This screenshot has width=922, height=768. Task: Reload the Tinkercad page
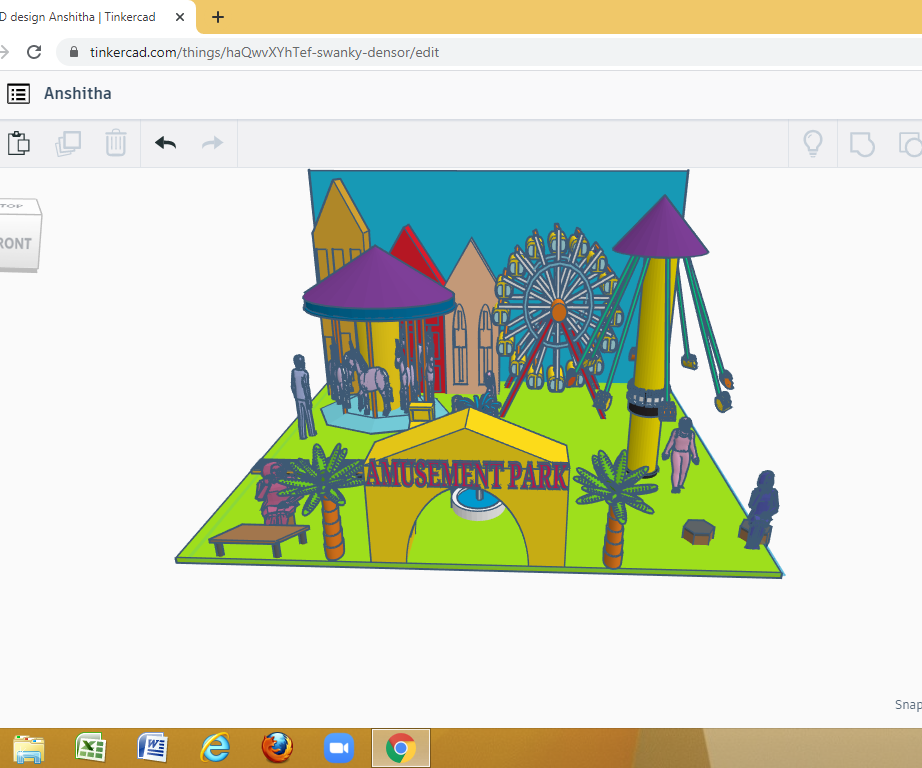pos(33,51)
